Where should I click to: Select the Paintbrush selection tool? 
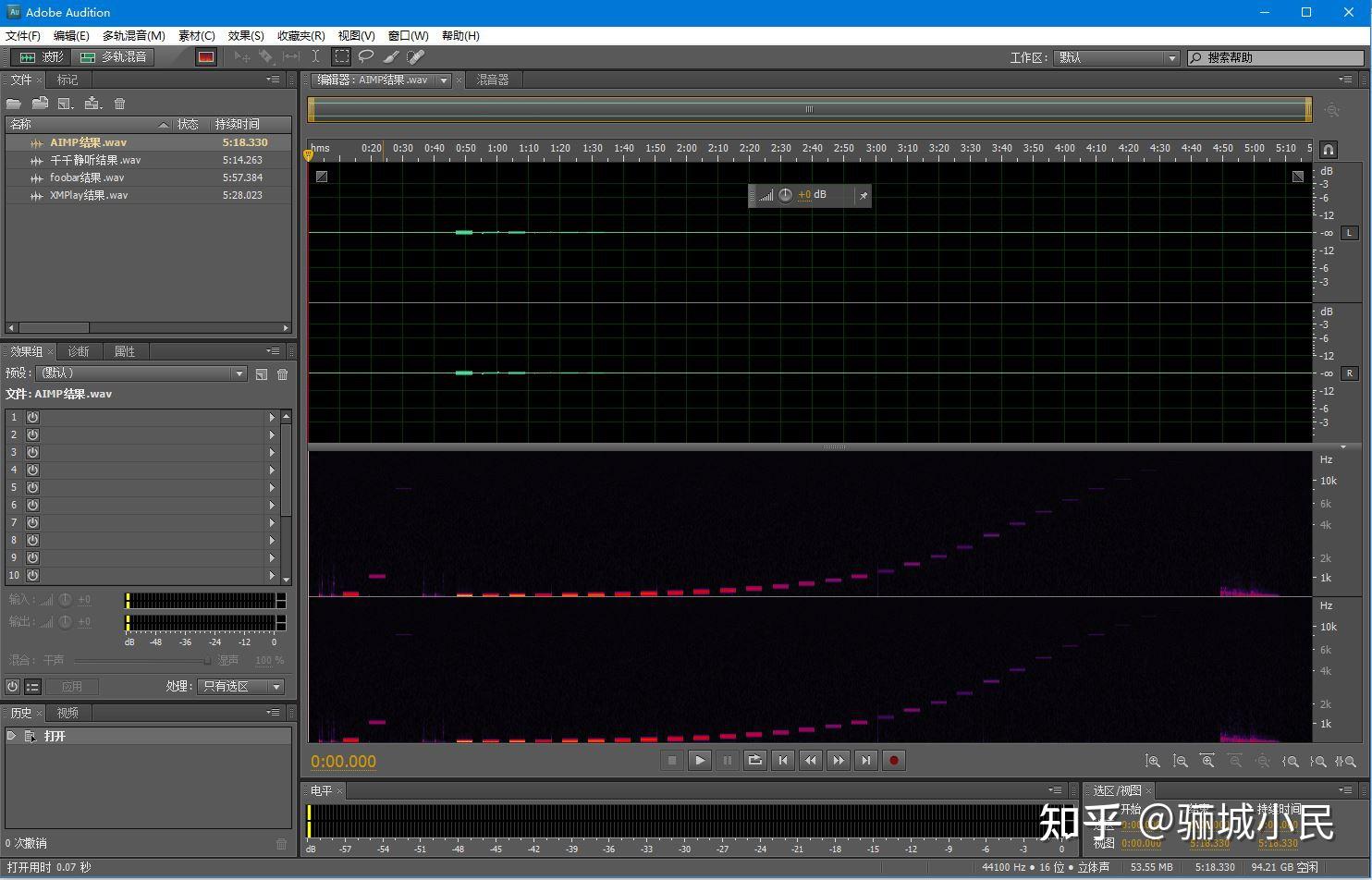click(x=390, y=56)
